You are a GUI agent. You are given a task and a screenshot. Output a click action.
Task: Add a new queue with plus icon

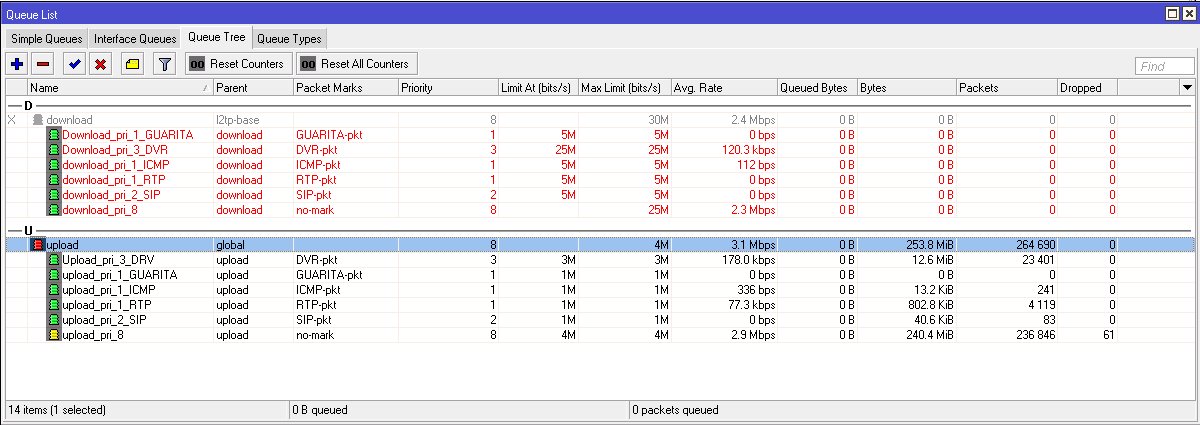point(17,64)
